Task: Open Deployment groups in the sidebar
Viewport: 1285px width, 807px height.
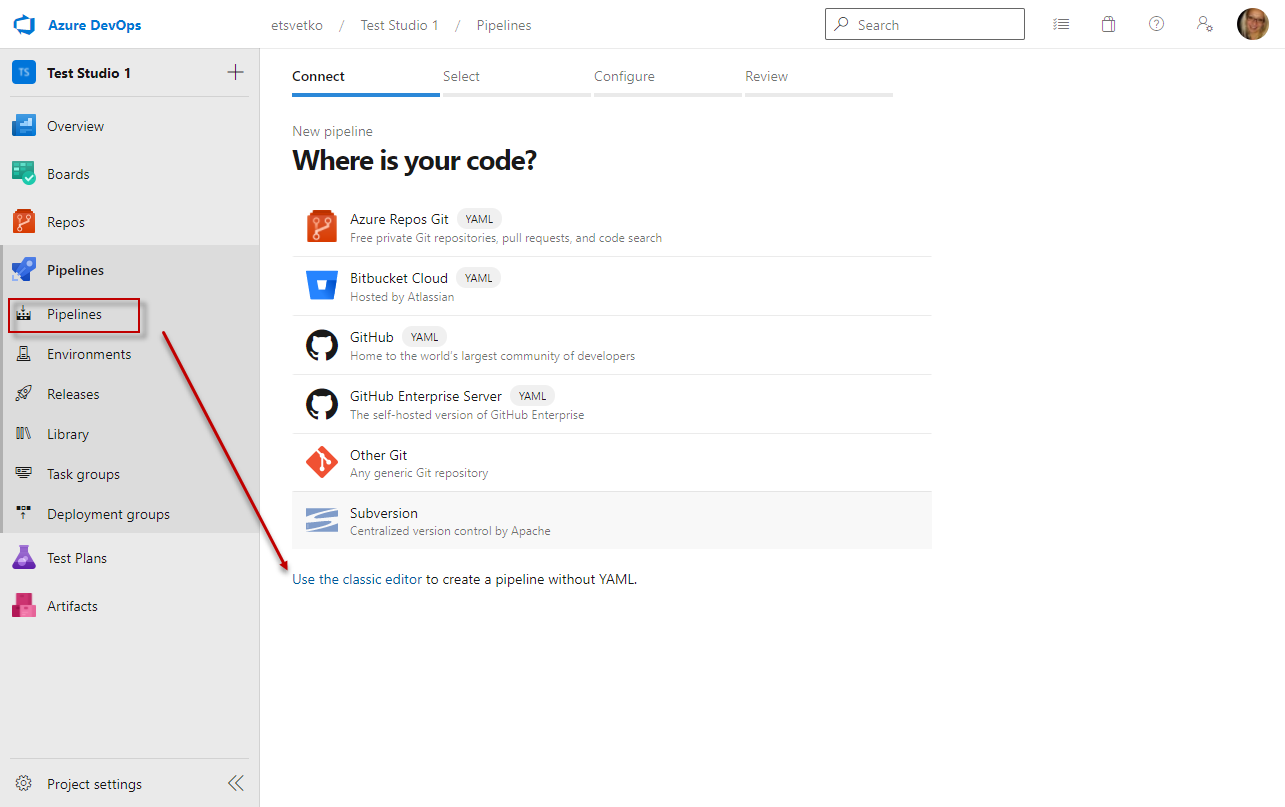Action: coord(130,514)
